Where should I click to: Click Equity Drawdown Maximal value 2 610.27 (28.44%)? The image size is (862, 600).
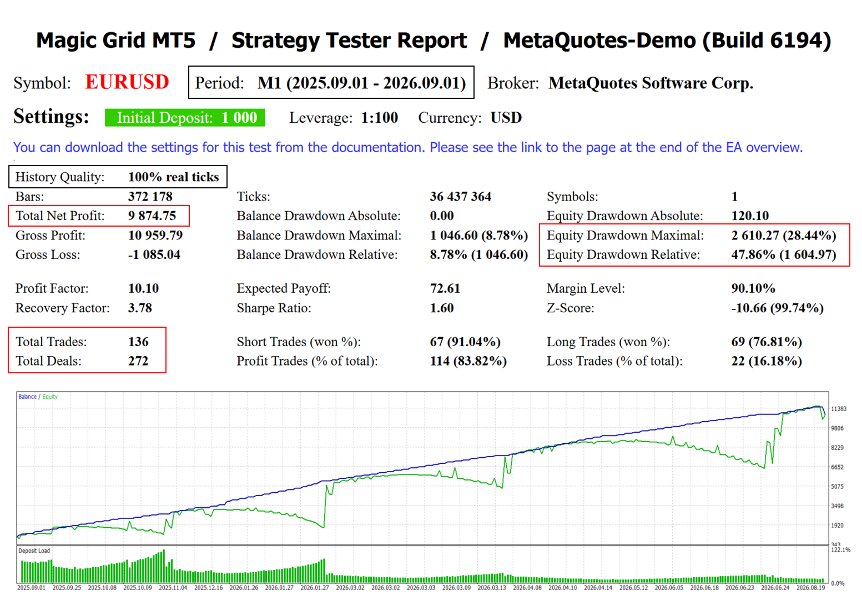click(x=783, y=235)
